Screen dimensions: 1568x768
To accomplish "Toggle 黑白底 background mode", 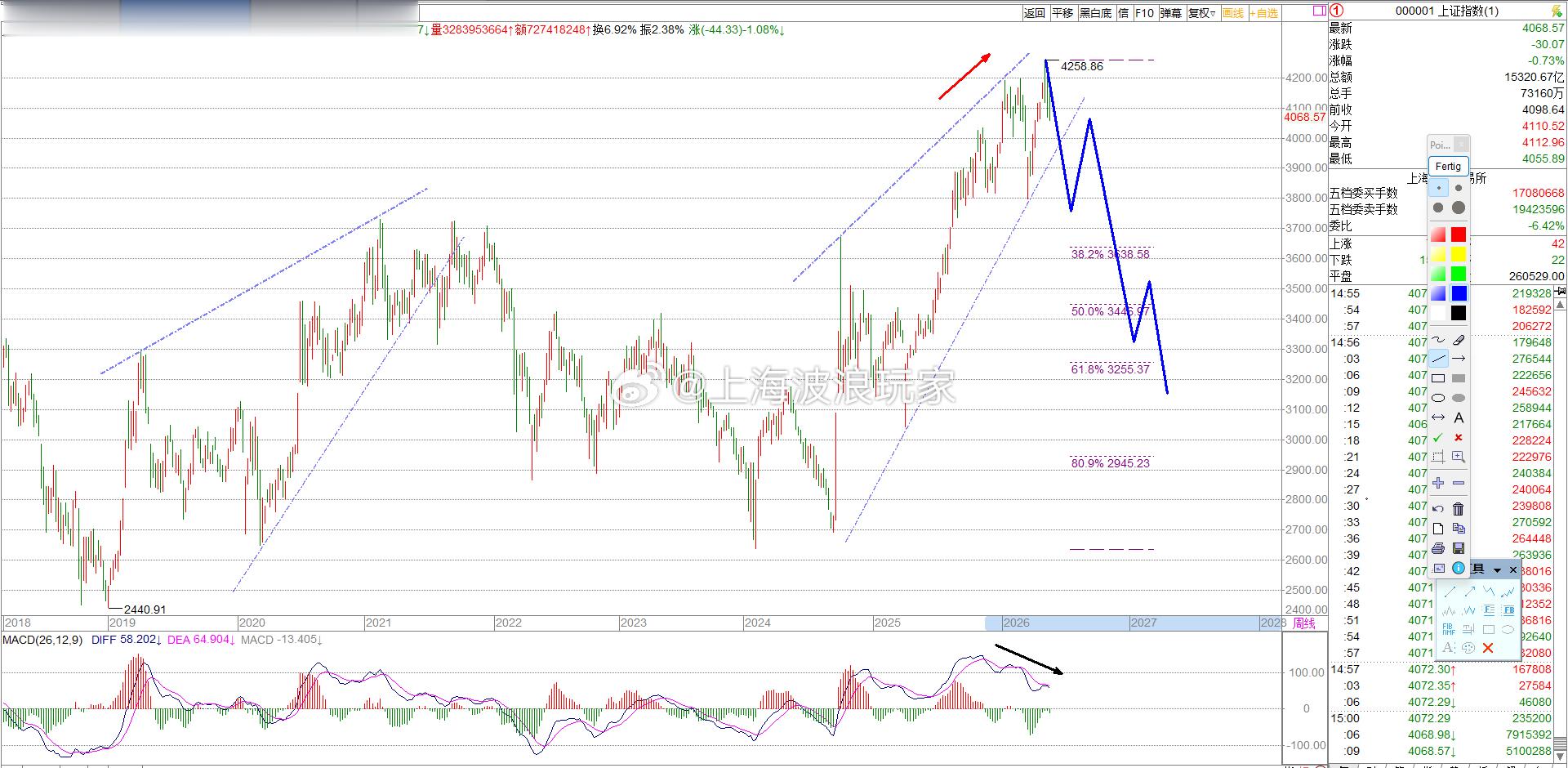I will (1095, 13).
